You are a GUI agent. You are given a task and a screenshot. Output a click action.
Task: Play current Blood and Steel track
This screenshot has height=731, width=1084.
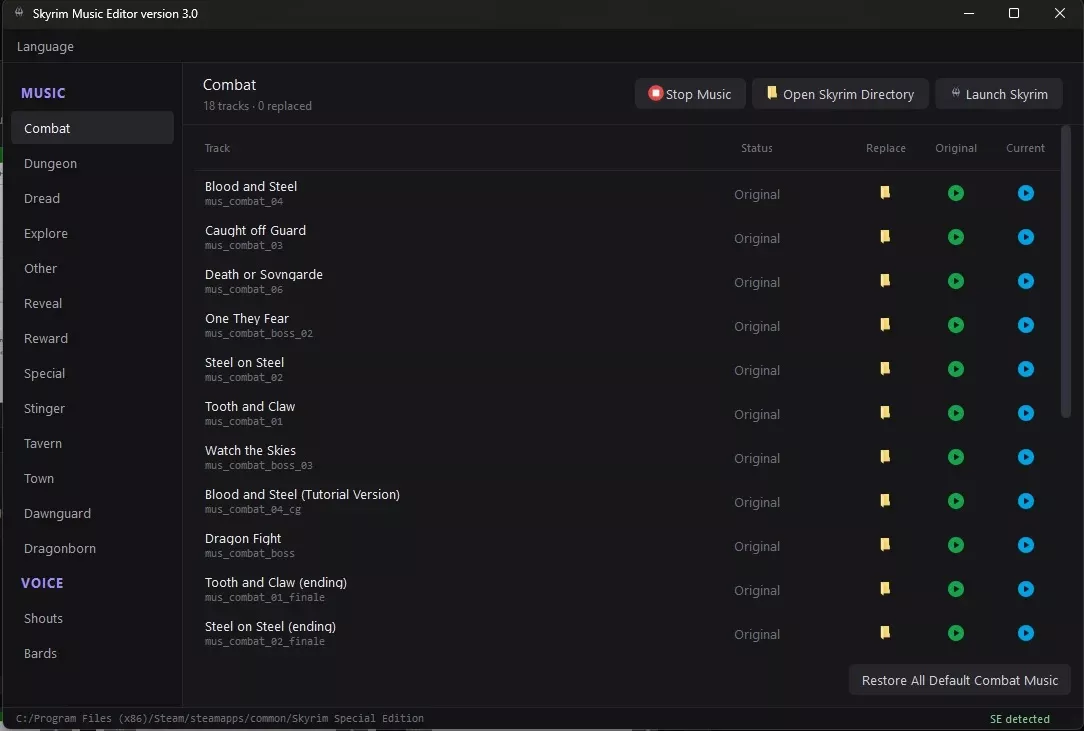pos(1025,193)
